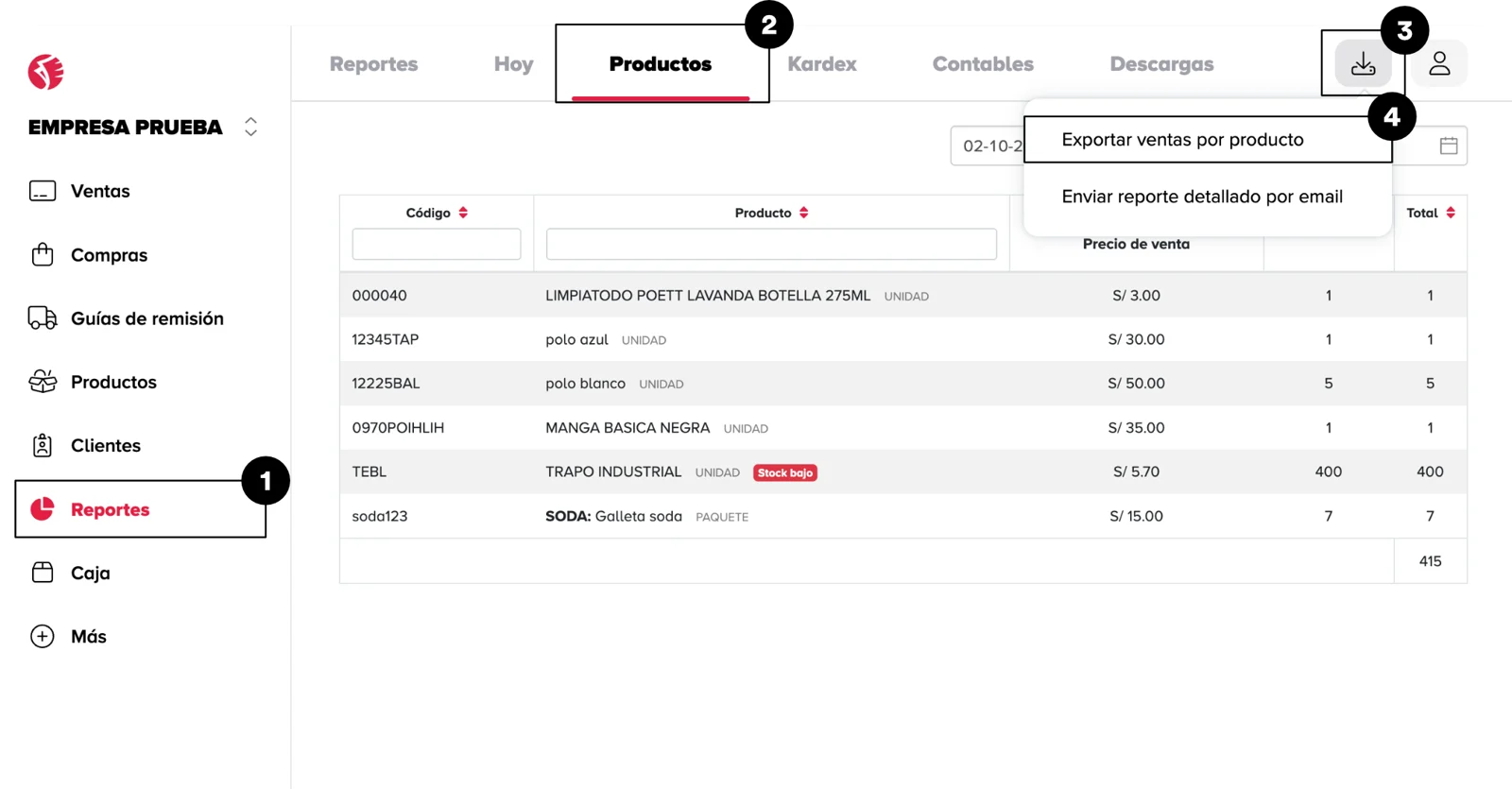Click the Más plus icon

43,636
